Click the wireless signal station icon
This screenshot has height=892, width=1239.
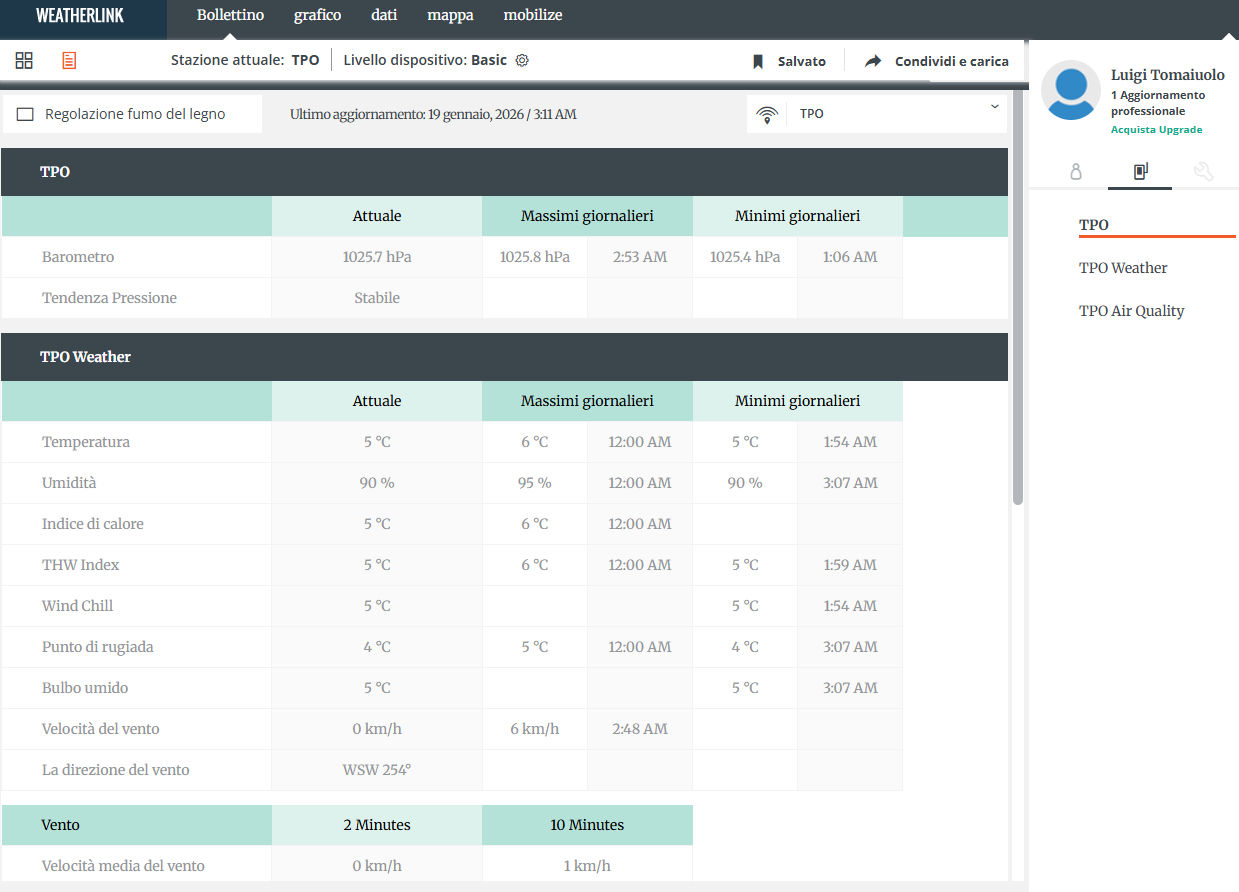[767, 114]
